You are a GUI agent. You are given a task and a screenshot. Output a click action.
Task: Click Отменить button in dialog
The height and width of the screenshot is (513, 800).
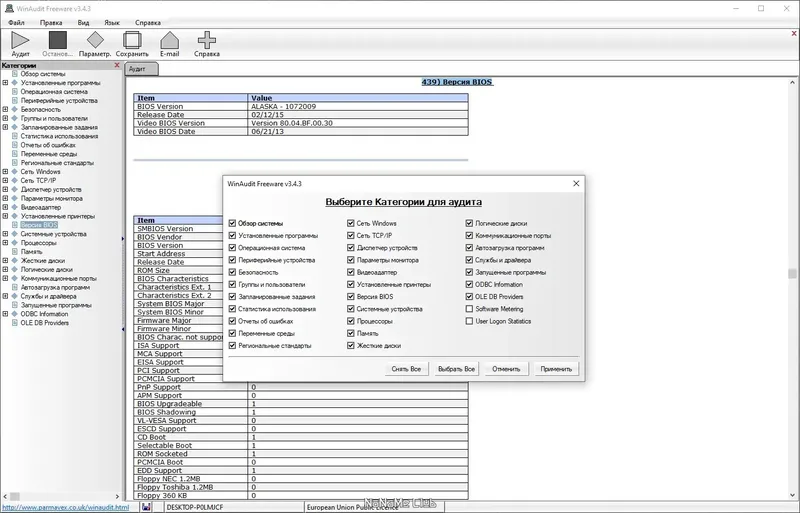506,369
